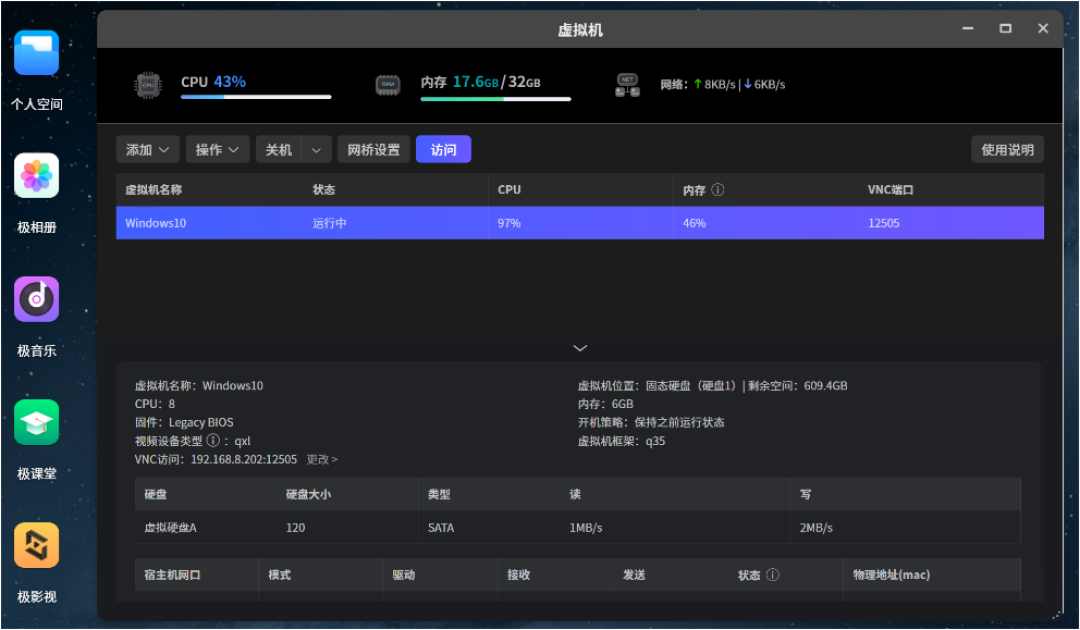
Task: Click the 46% memory cell of Windows10
Action: coord(694,223)
